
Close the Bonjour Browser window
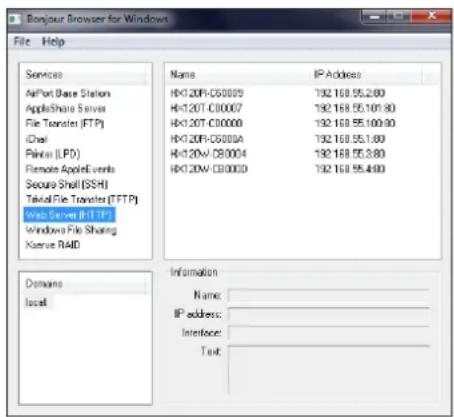click(431, 15)
